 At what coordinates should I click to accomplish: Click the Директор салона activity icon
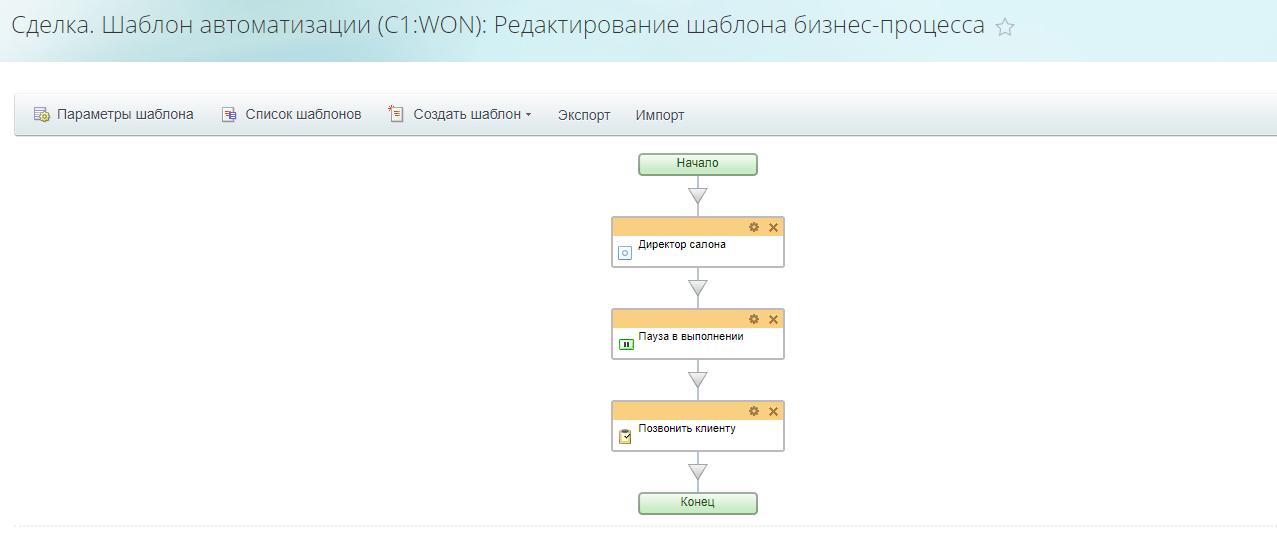[x=625, y=253]
